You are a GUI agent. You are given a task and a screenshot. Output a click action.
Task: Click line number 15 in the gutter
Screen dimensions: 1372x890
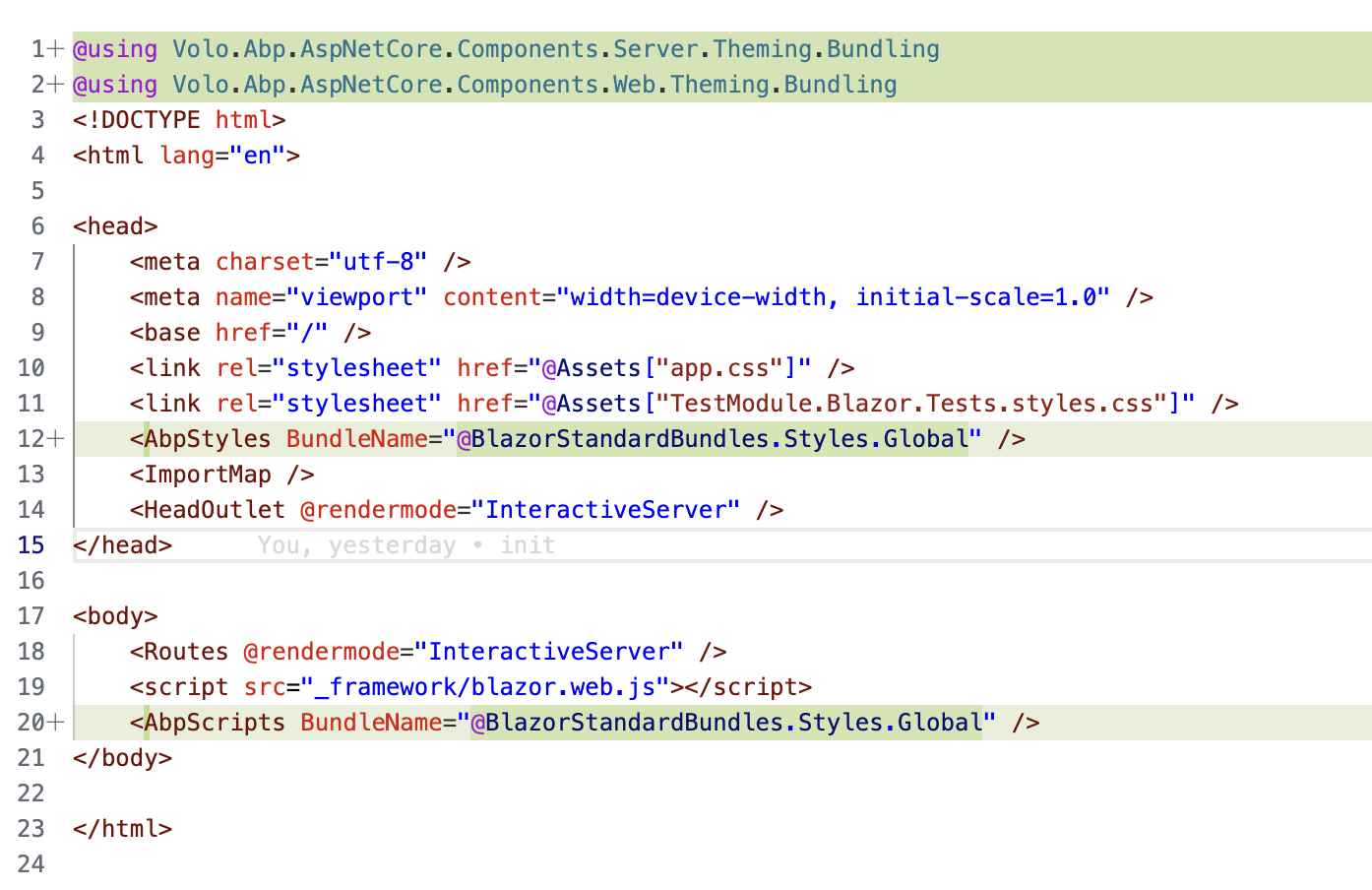click(31, 545)
